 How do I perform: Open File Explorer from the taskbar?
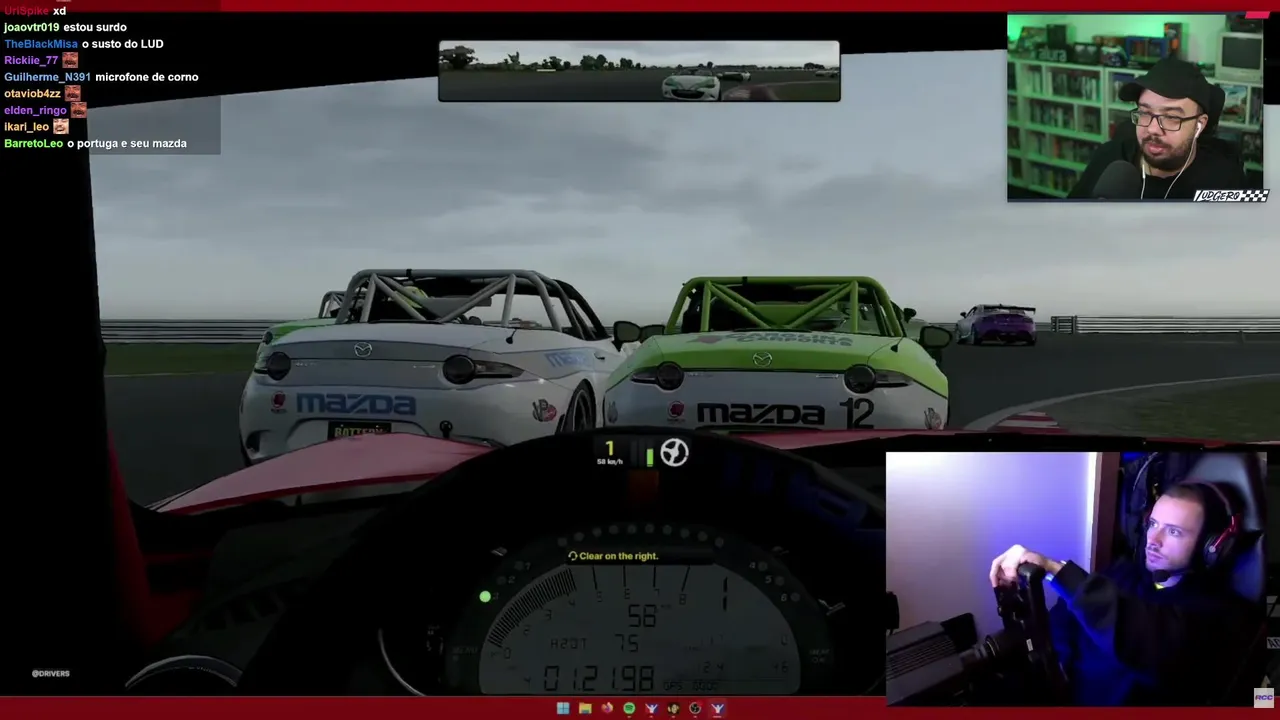[x=585, y=708]
